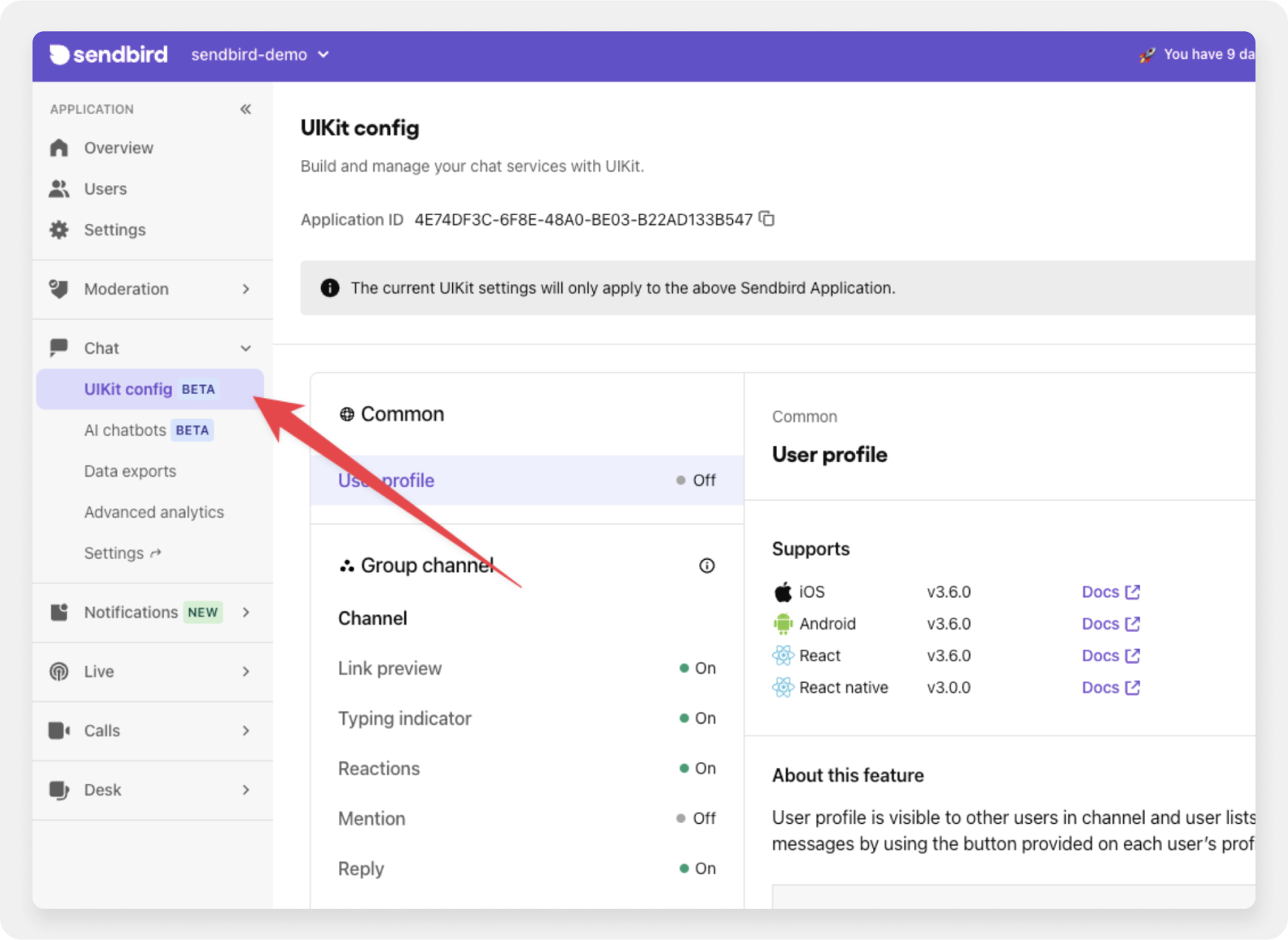The image size is (1288, 940).
Task: Open Data exports page
Action: point(130,472)
